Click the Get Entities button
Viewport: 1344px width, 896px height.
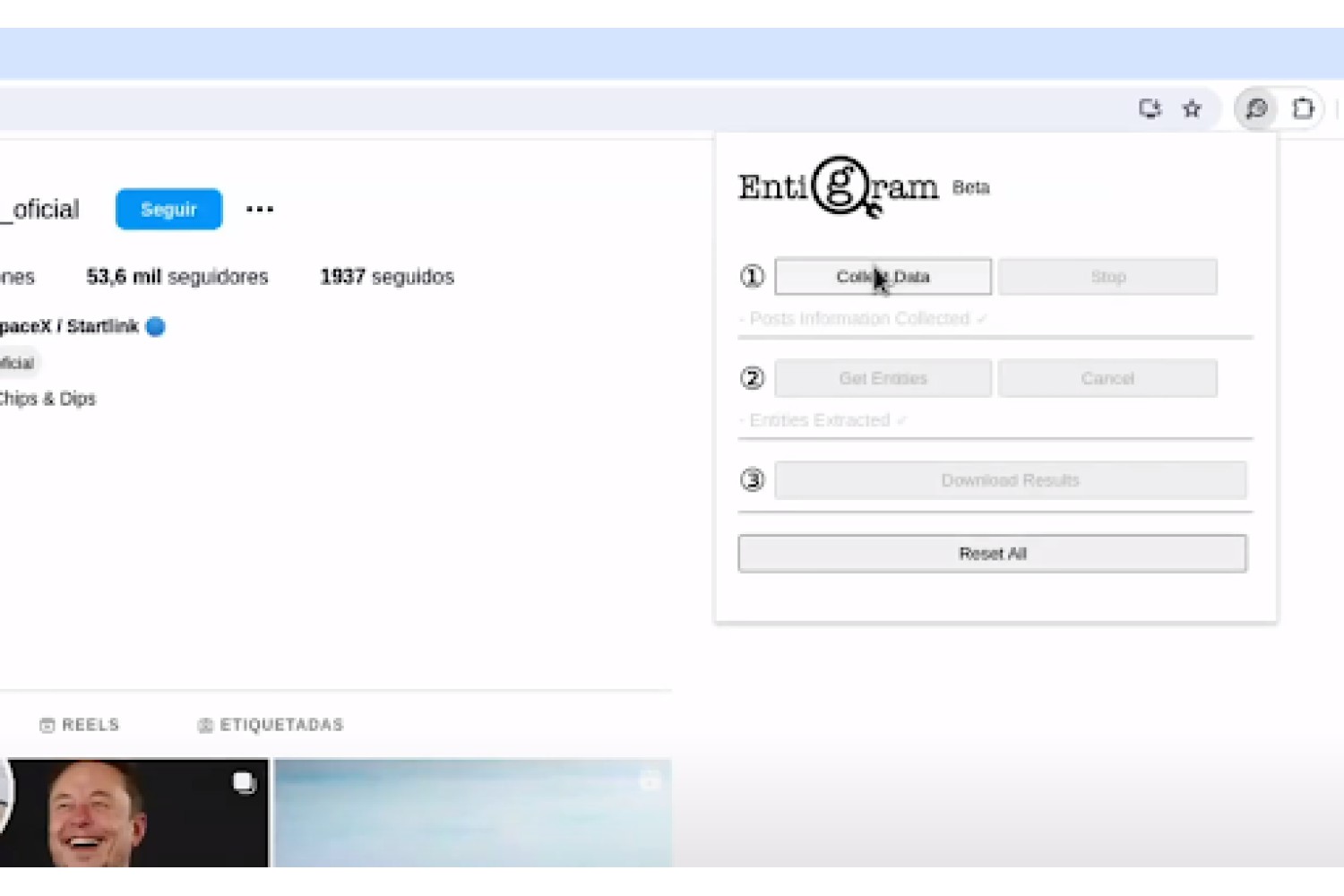[883, 378]
